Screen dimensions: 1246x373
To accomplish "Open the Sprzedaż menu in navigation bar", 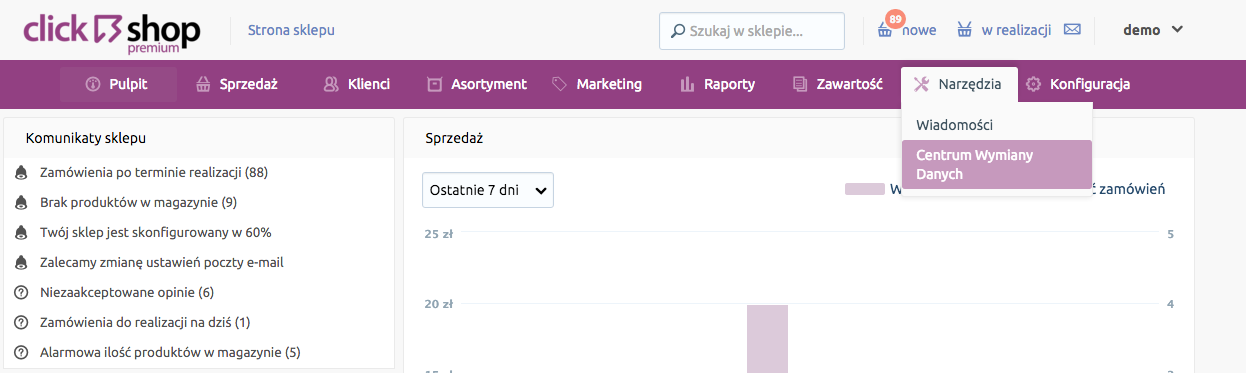I will coord(237,84).
